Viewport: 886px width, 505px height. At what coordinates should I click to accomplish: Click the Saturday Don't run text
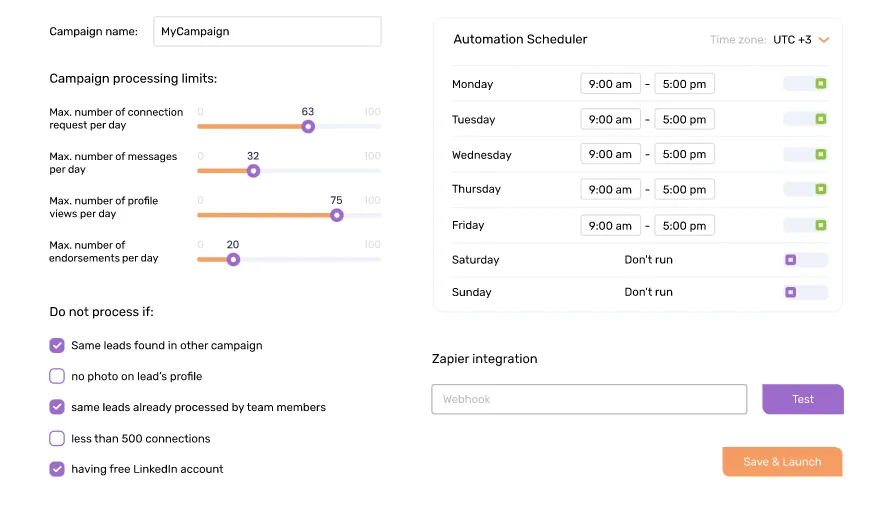point(648,260)
